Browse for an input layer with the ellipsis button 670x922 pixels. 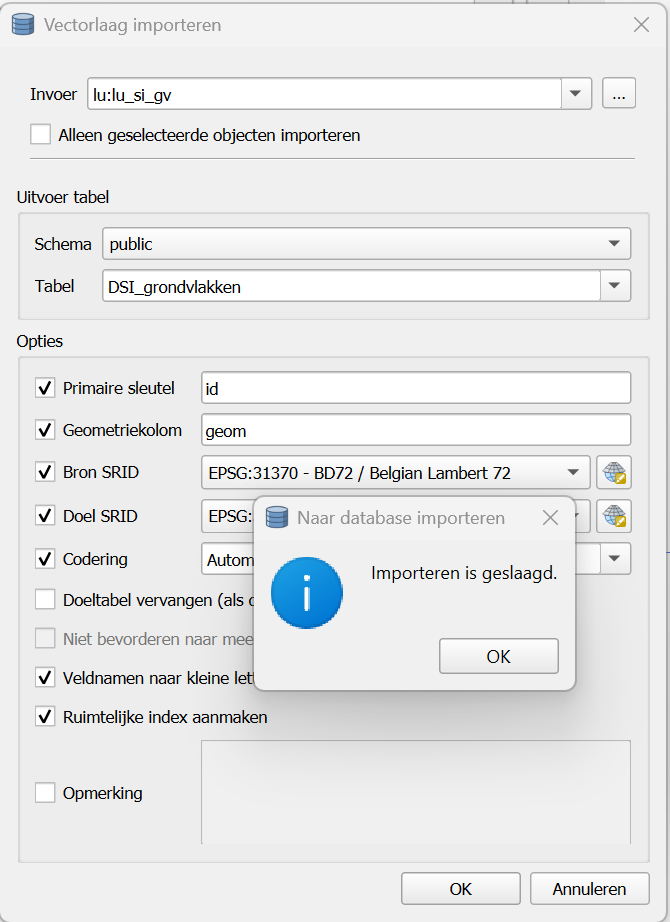point(619,93)
